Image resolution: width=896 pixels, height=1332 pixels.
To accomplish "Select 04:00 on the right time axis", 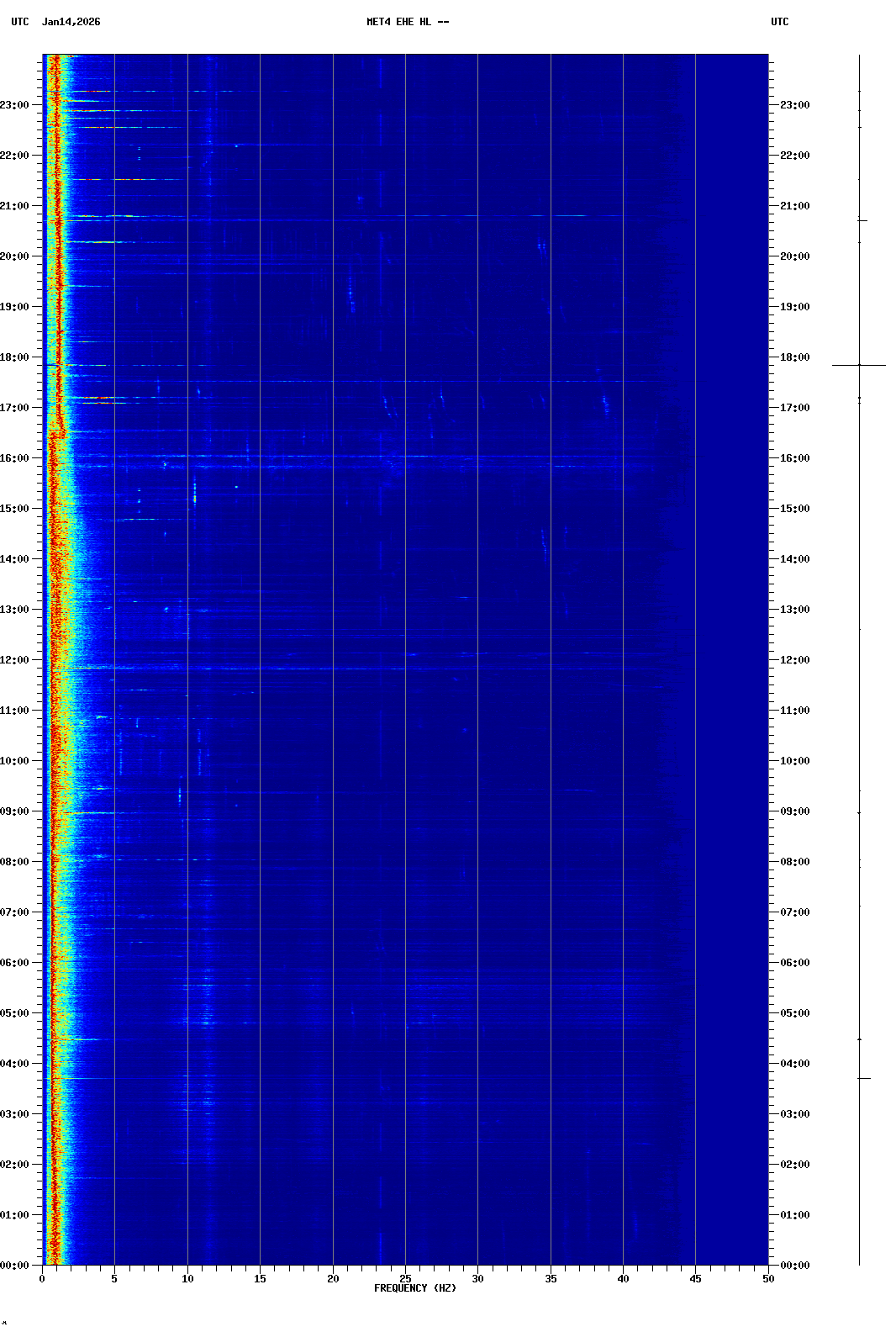I will pos(794,1064).
